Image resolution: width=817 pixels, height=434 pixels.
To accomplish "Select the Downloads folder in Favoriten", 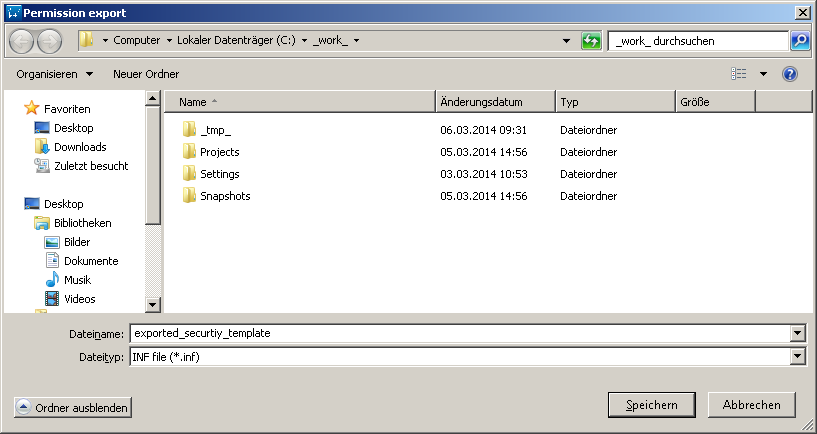I will 79,147.
